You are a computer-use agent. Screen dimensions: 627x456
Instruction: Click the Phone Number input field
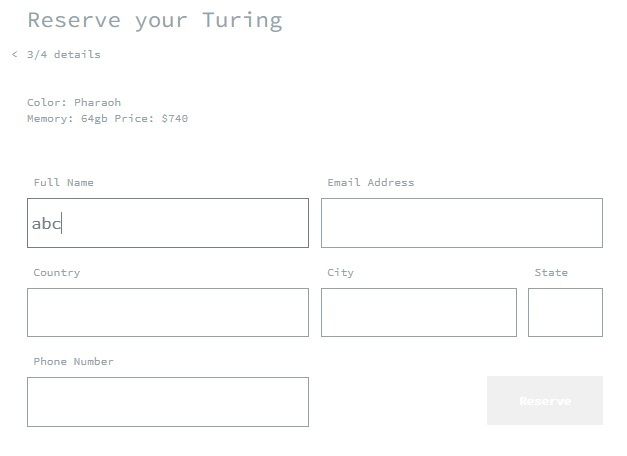point(168,401)
